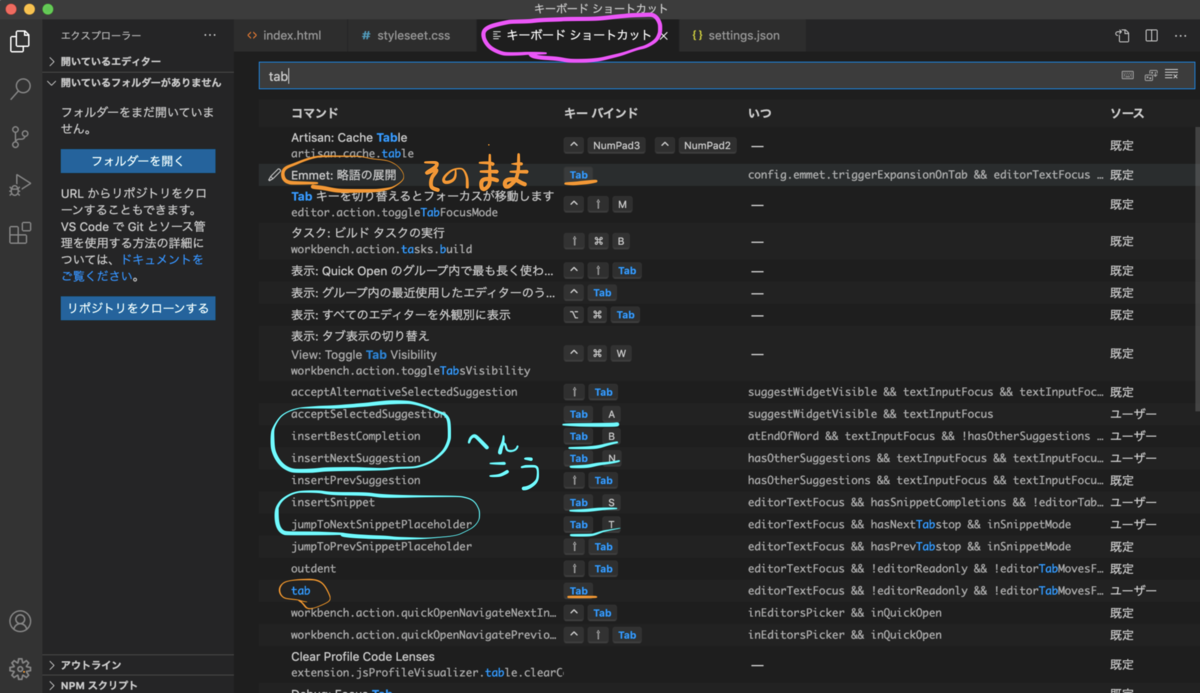Select the Emmet: 略語の展開 command
The image size is (1200, 693).
click(344, 175)
